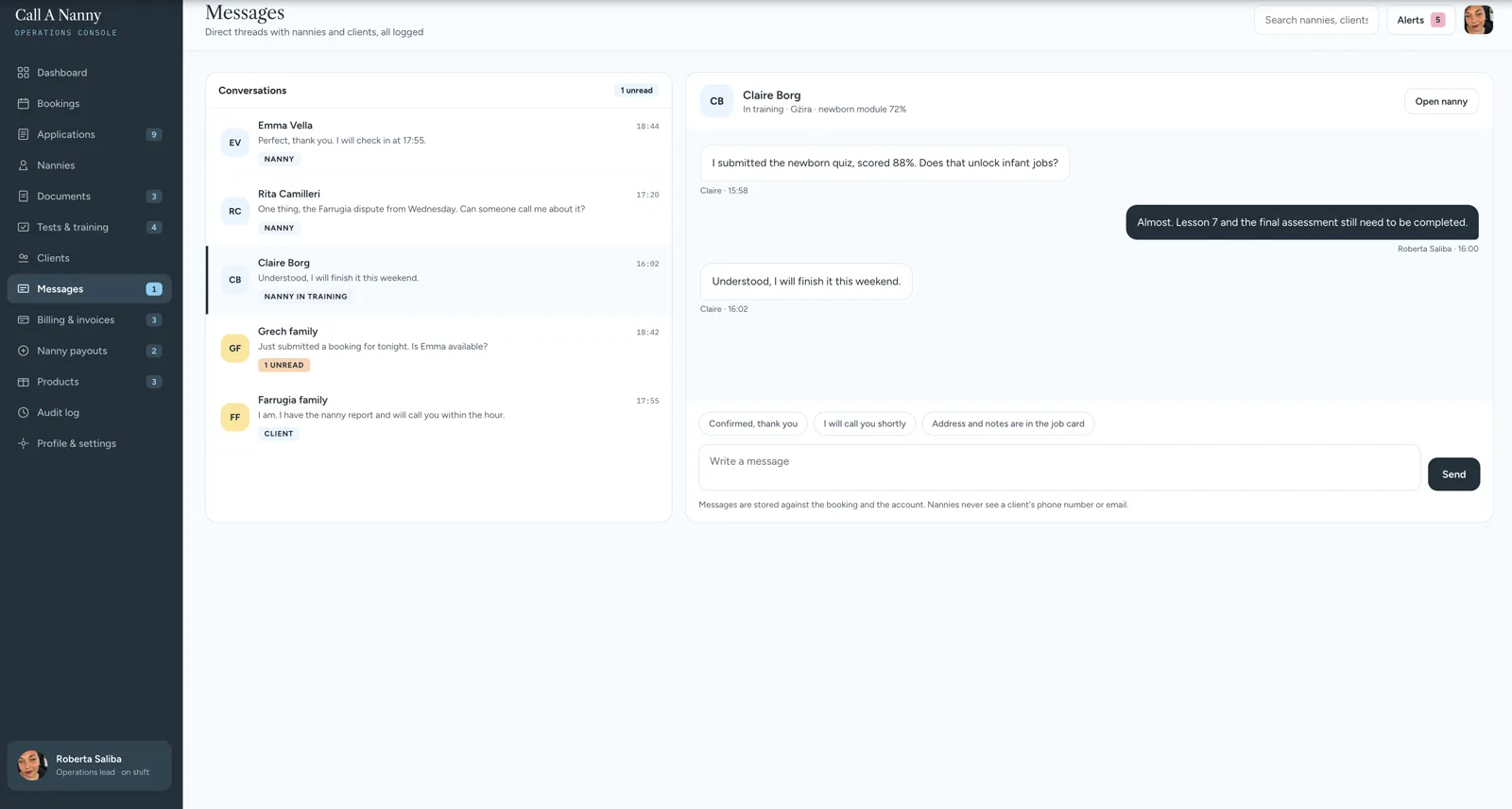Click the Messages icon in sidebar
The image size is (1512, 809).
(24, 289)
